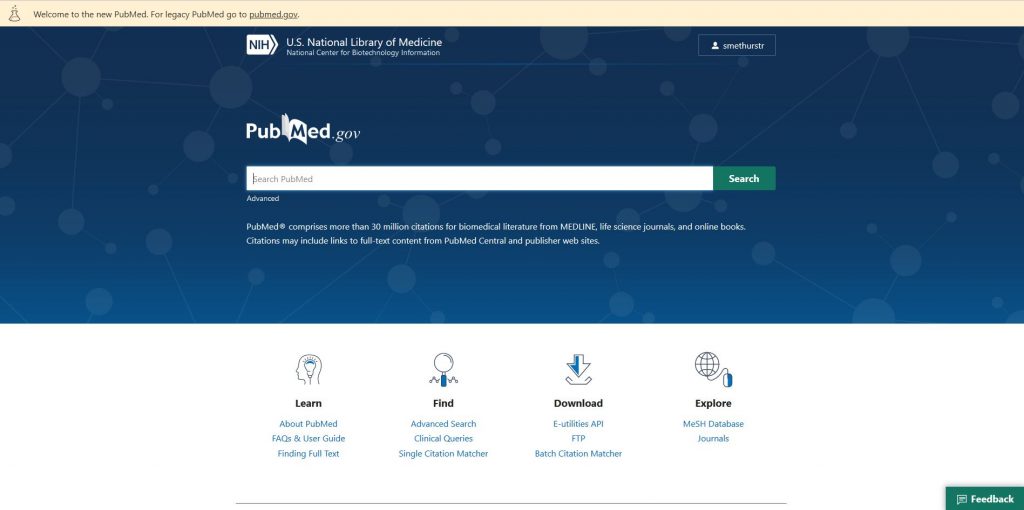Click the Explore heading
This screenshot has width=1024, height=510.
click(x=713, y=404)
